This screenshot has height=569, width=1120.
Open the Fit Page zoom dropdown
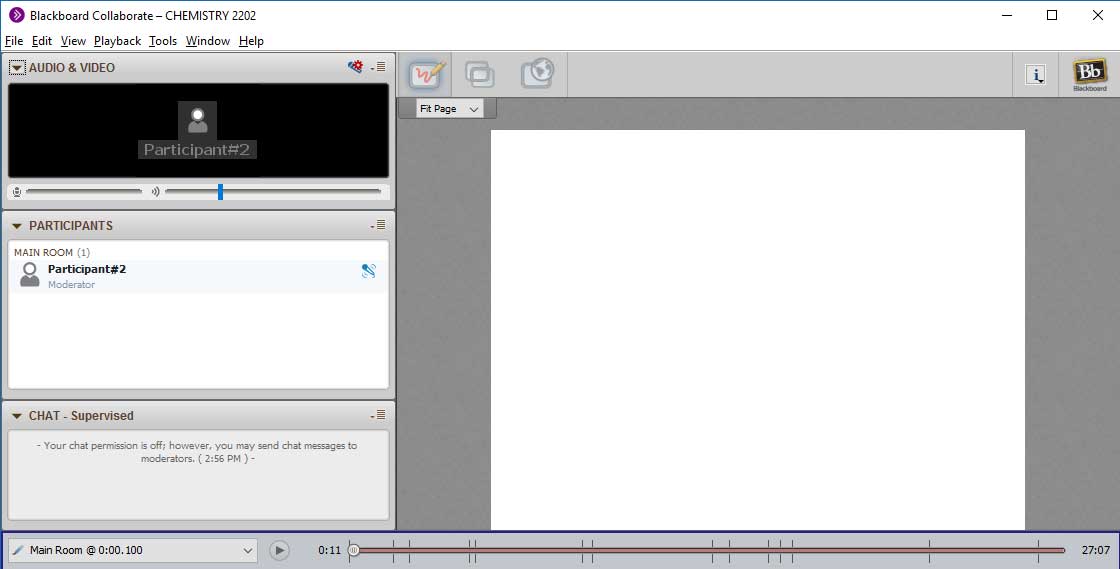(449, 109)
